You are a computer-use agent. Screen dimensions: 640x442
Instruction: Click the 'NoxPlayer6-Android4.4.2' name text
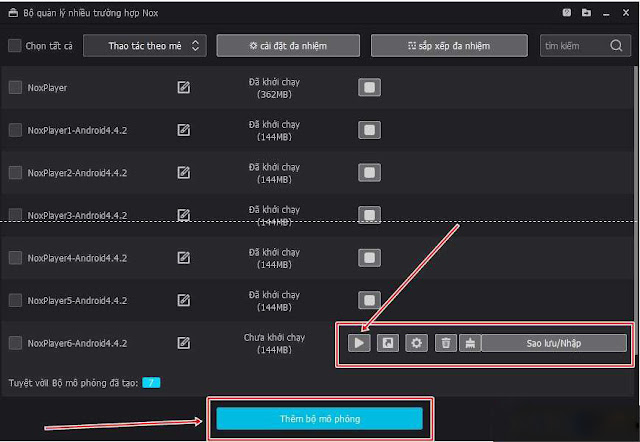77,343
